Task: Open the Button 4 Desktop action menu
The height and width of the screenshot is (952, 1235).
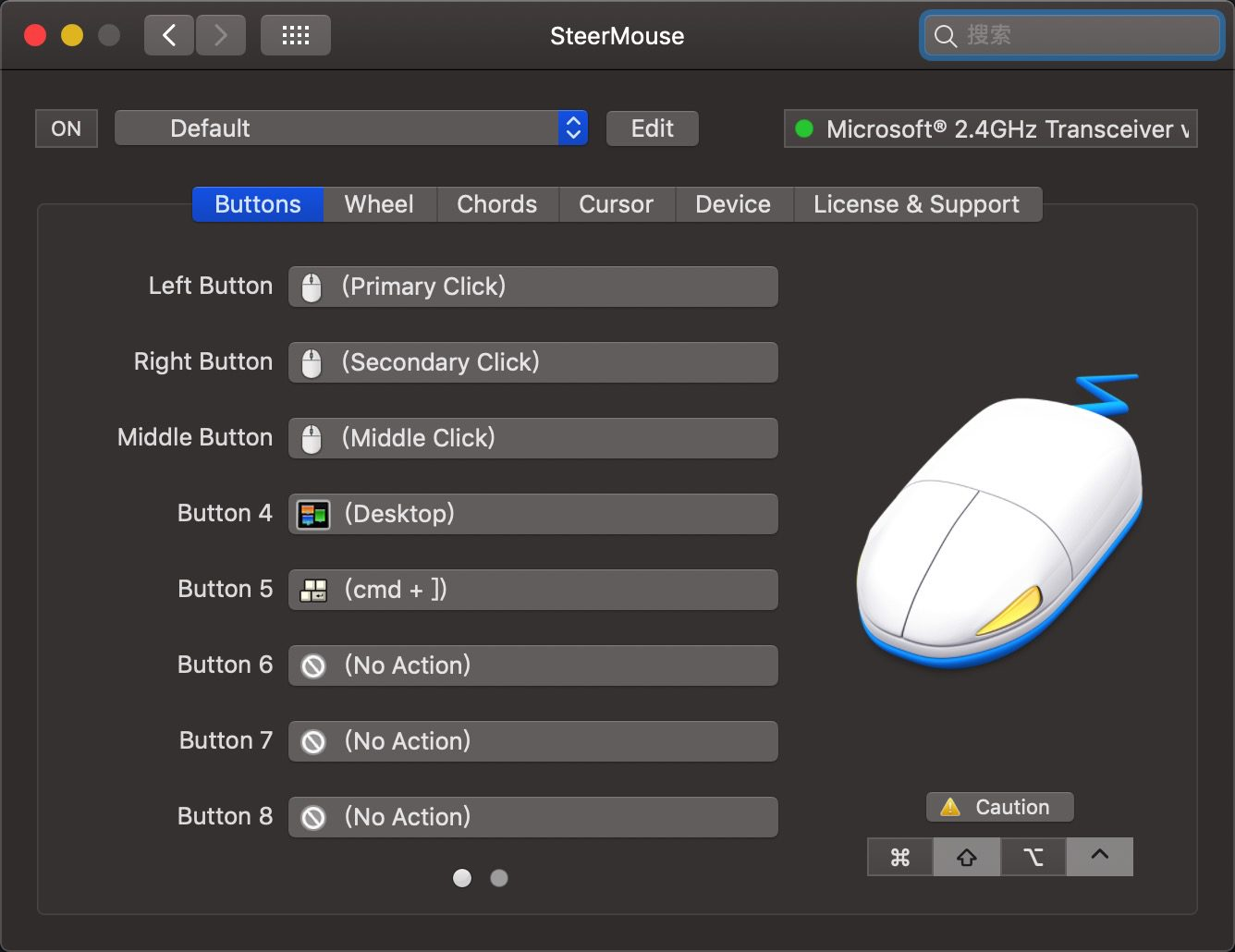Action: pyautogui.click(x=533, y=514)
